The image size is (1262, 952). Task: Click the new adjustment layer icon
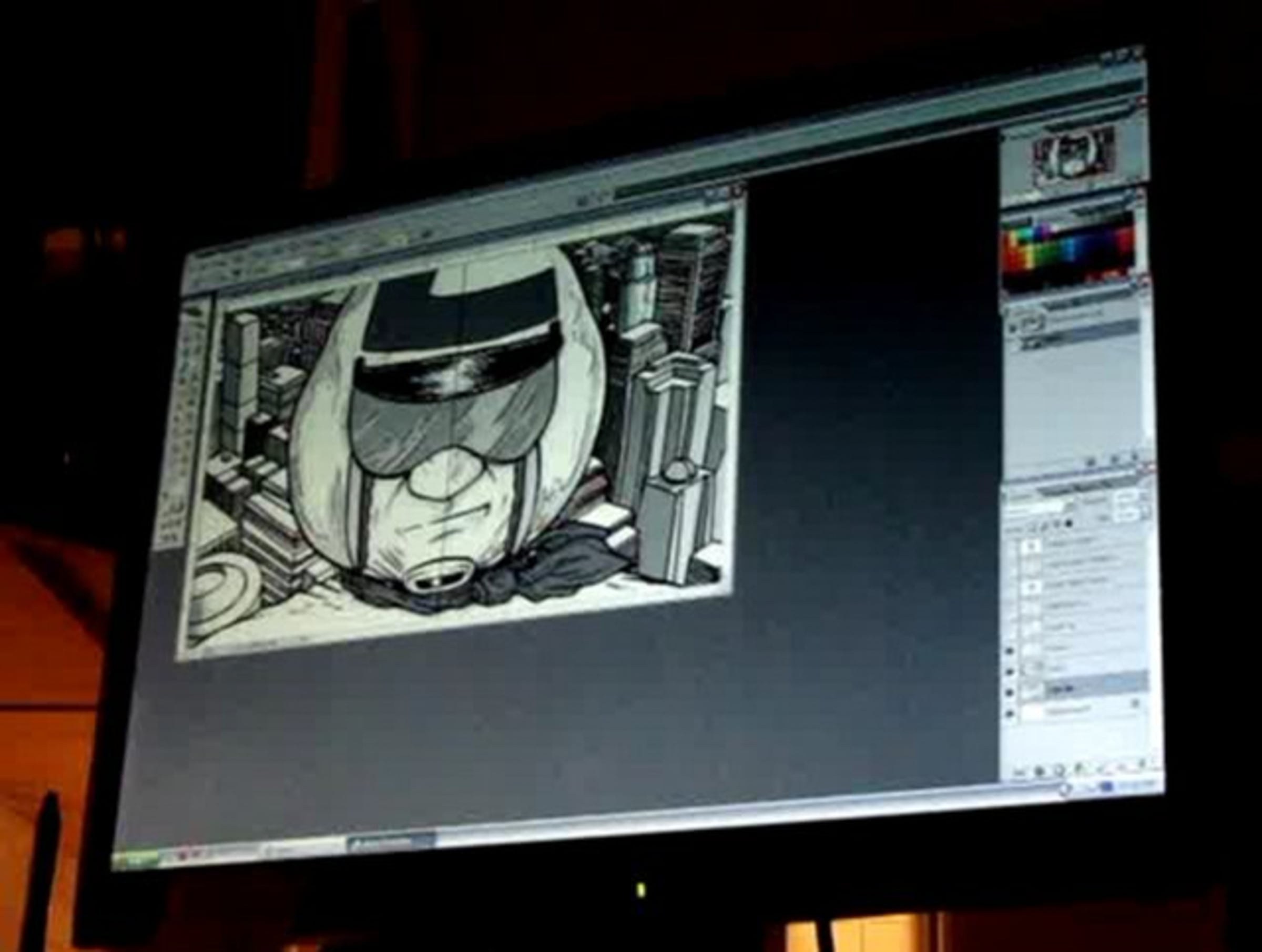coord(1080,769)
